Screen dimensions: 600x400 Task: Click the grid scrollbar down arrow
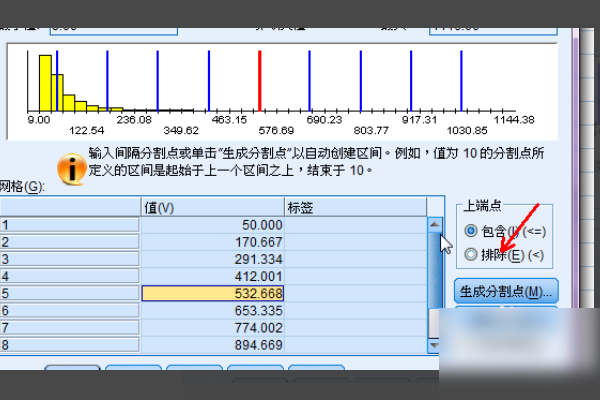(435, 345)
